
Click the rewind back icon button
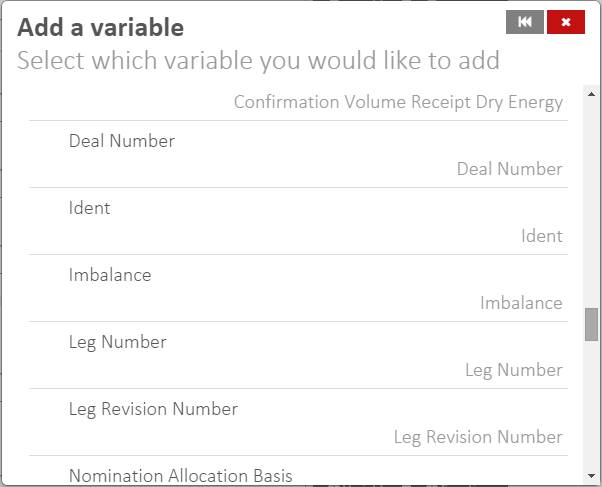coord(525,22)
